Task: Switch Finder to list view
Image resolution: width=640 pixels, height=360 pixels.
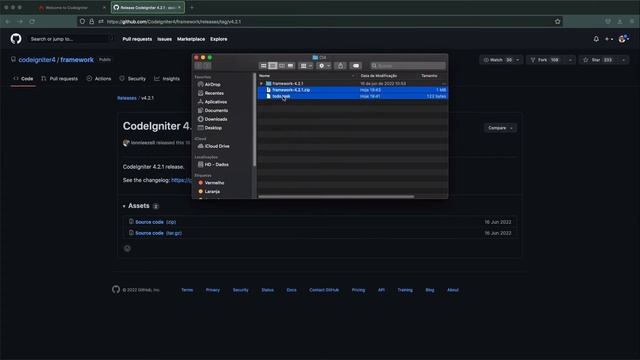Action: [x=272, y=66]
